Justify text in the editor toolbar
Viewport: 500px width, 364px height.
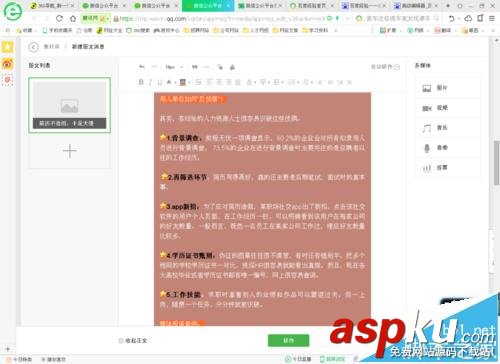(x=238, y=82)
